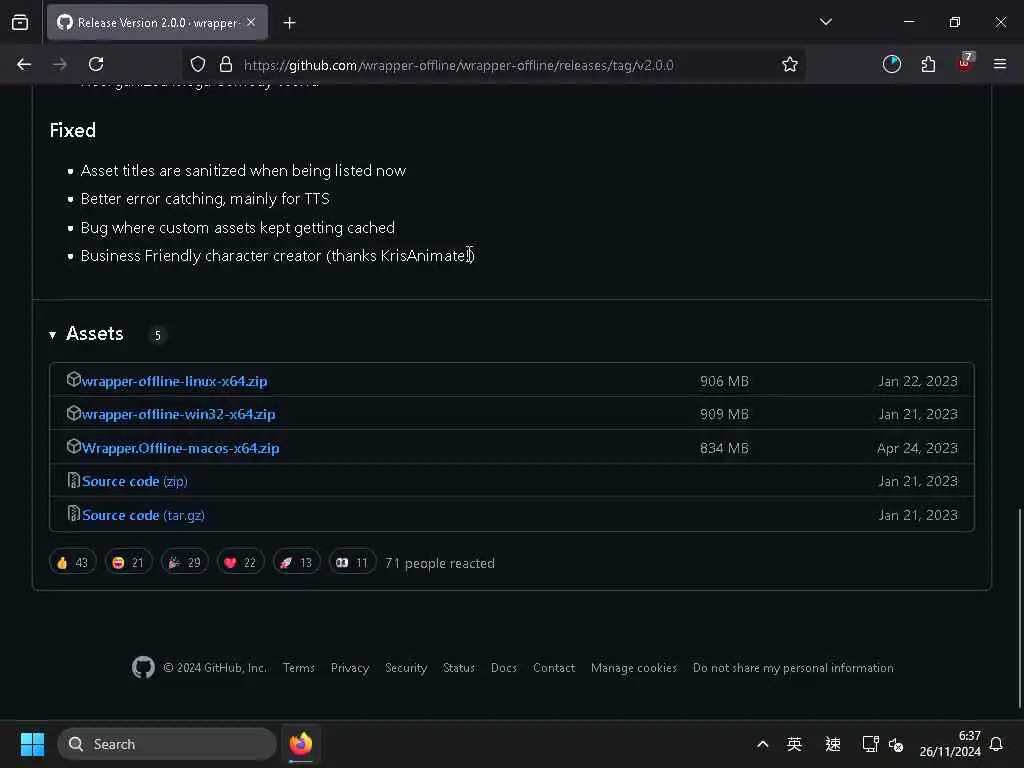Viewport: 1024px width, 768px height.
Task: Open the Status footer link
Action: pos(458,667)
